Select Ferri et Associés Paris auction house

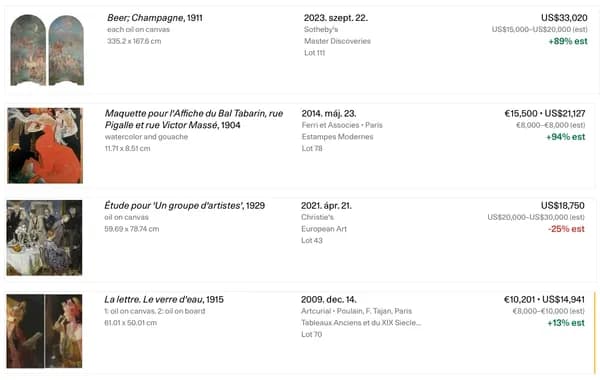(x=342, y=125)
